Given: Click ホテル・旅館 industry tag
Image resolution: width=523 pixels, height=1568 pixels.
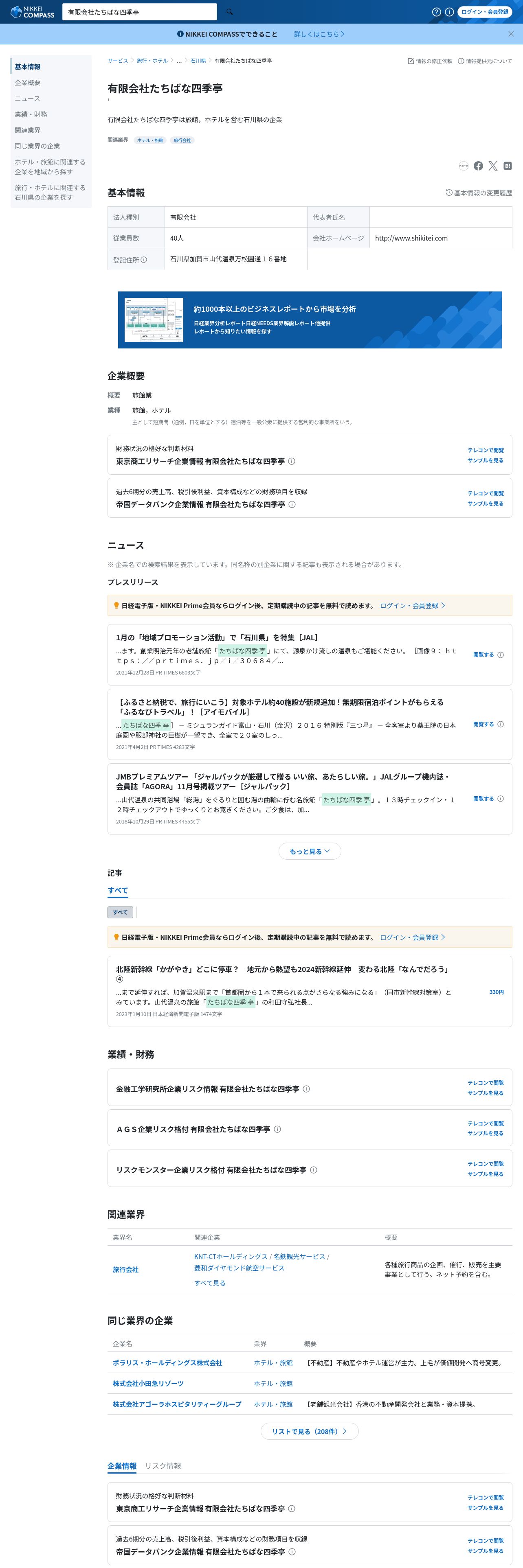Looking at the screenshot, I should click(x=150, y=140).
